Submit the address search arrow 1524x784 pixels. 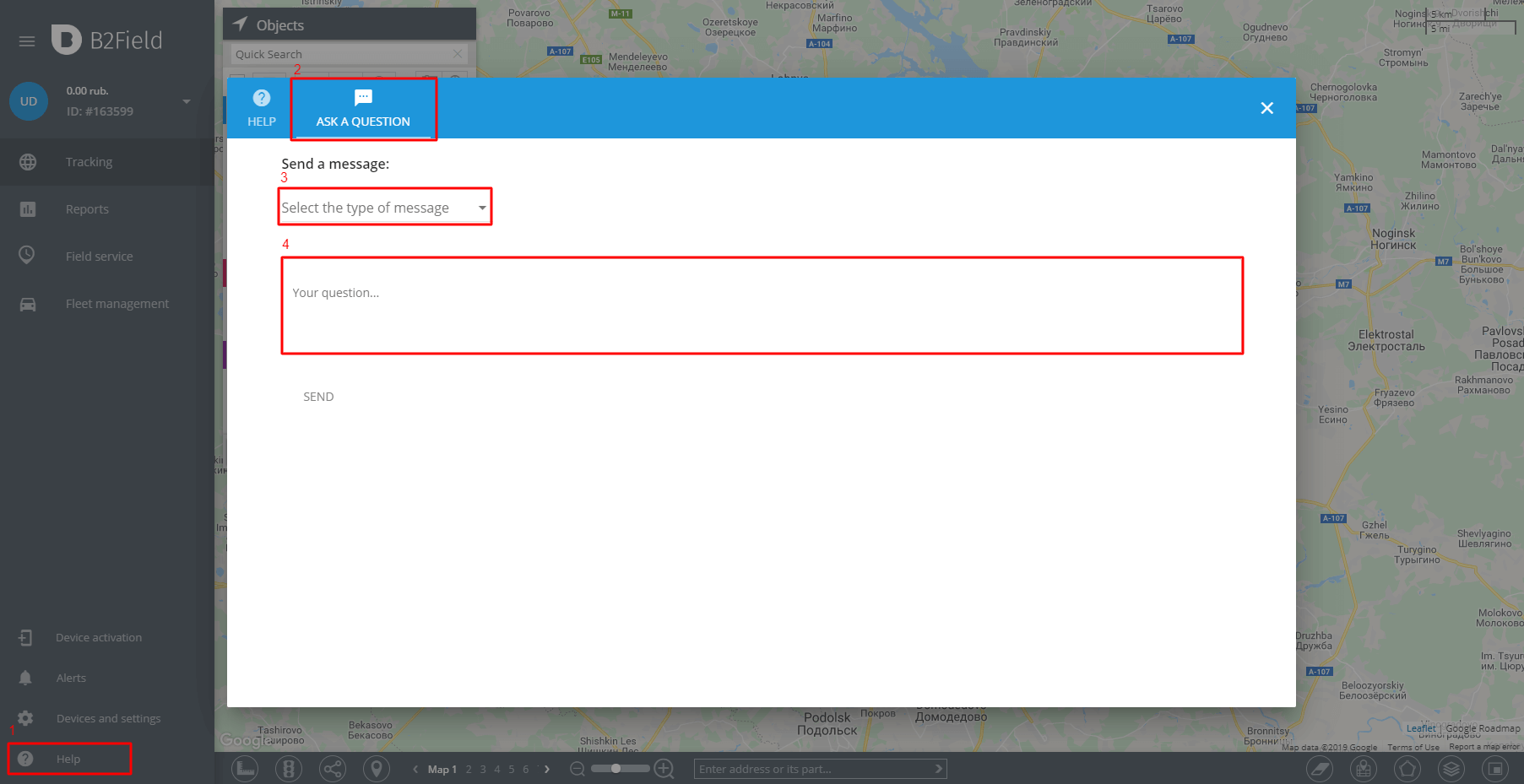coord(938,769)
